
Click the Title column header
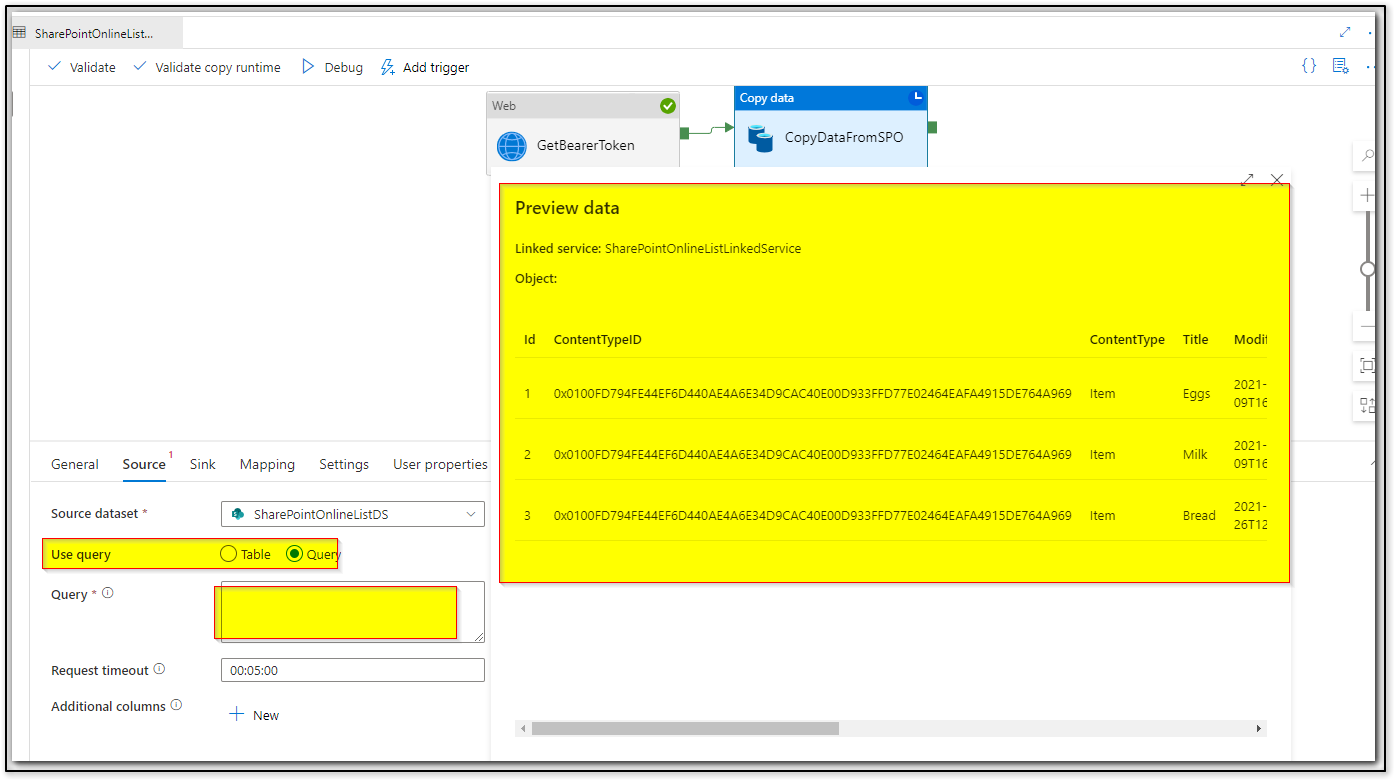(x=1196, y=340)
